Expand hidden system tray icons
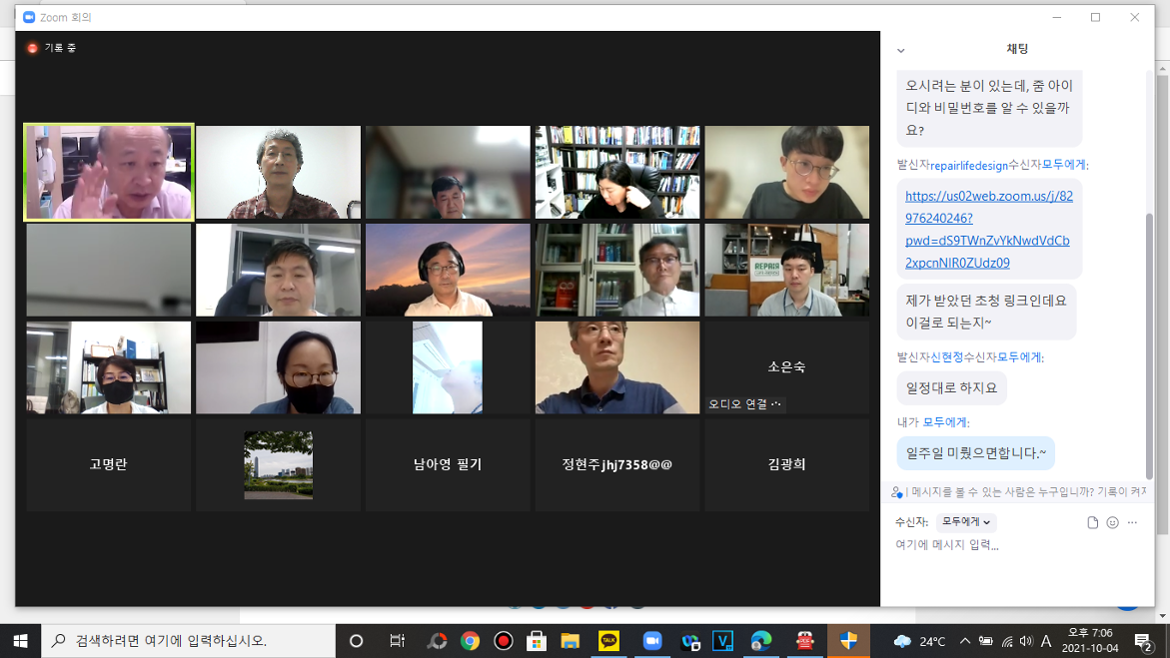This screenshot has height=658, width=1170. click(x=964, y=643)
